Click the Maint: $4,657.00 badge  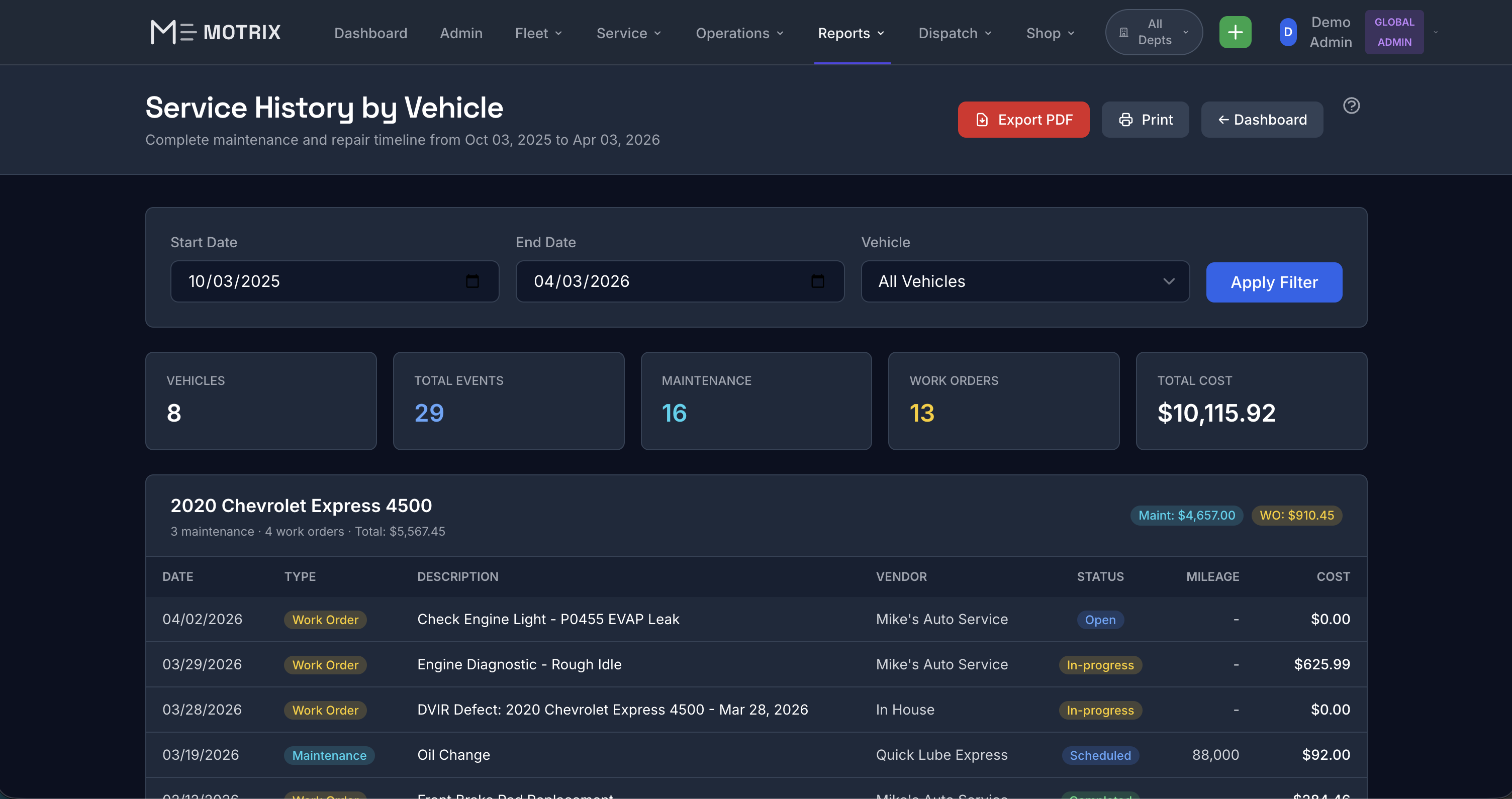pos(1186,515)
